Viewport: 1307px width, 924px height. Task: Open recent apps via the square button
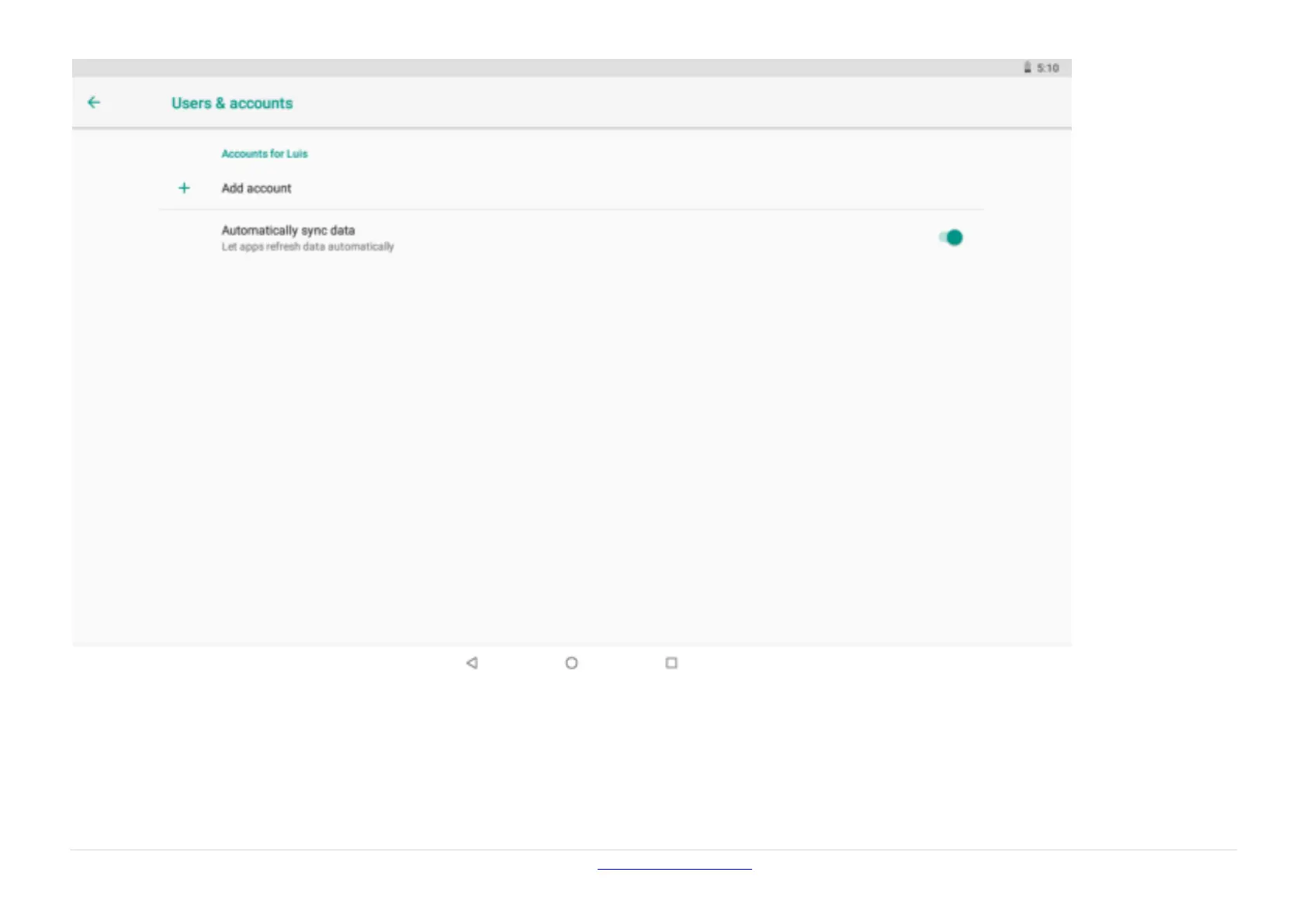pos(671,663)
